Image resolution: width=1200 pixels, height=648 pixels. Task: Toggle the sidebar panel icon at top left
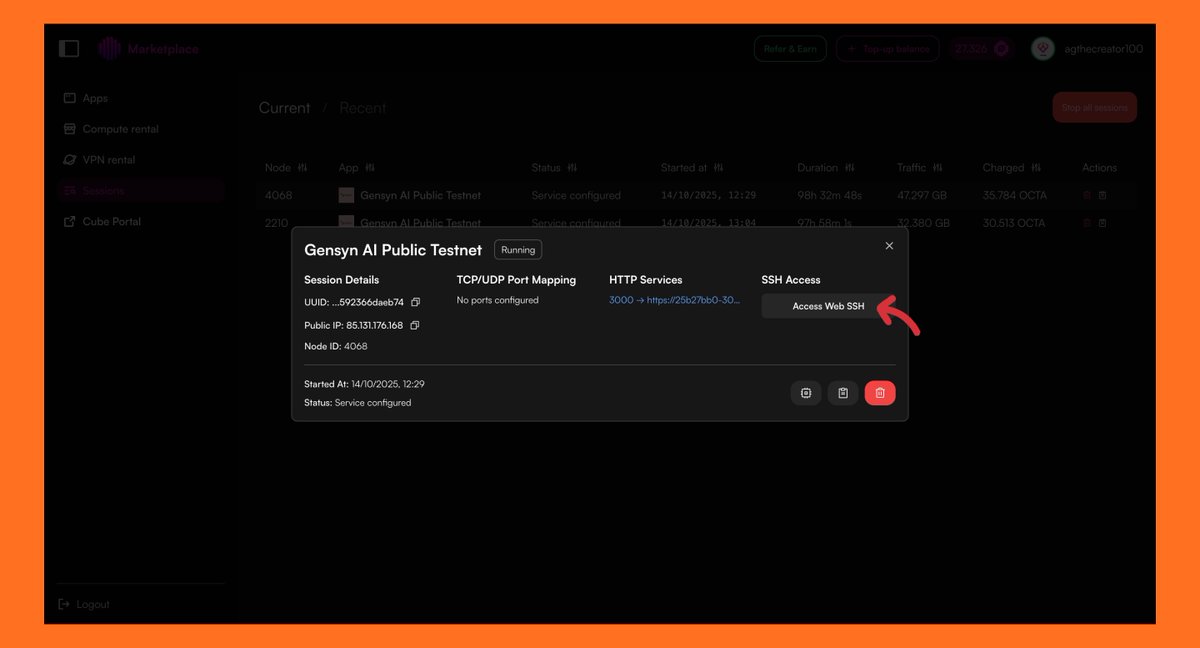(69, 48)
